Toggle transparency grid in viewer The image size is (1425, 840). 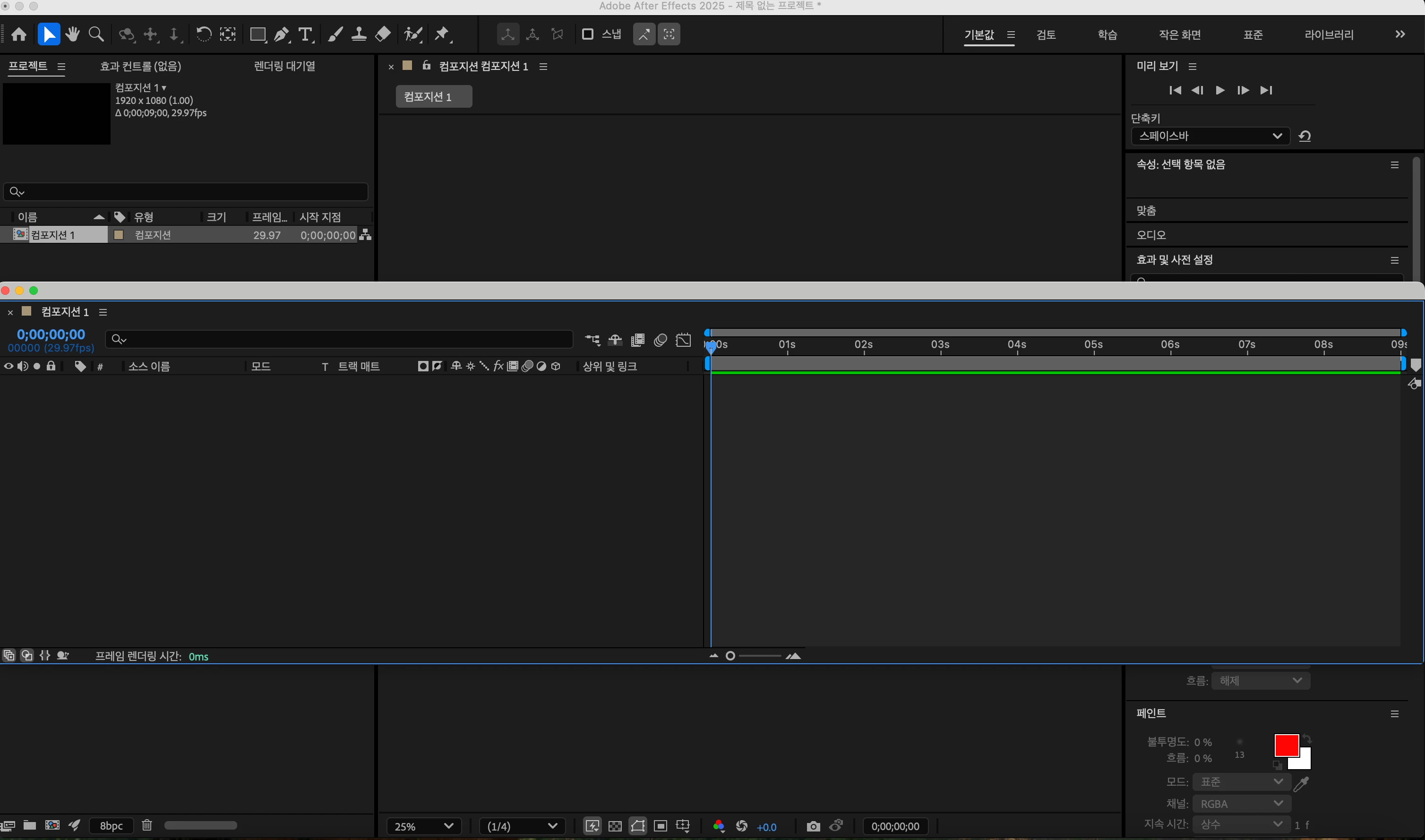(x=615, y=826)
